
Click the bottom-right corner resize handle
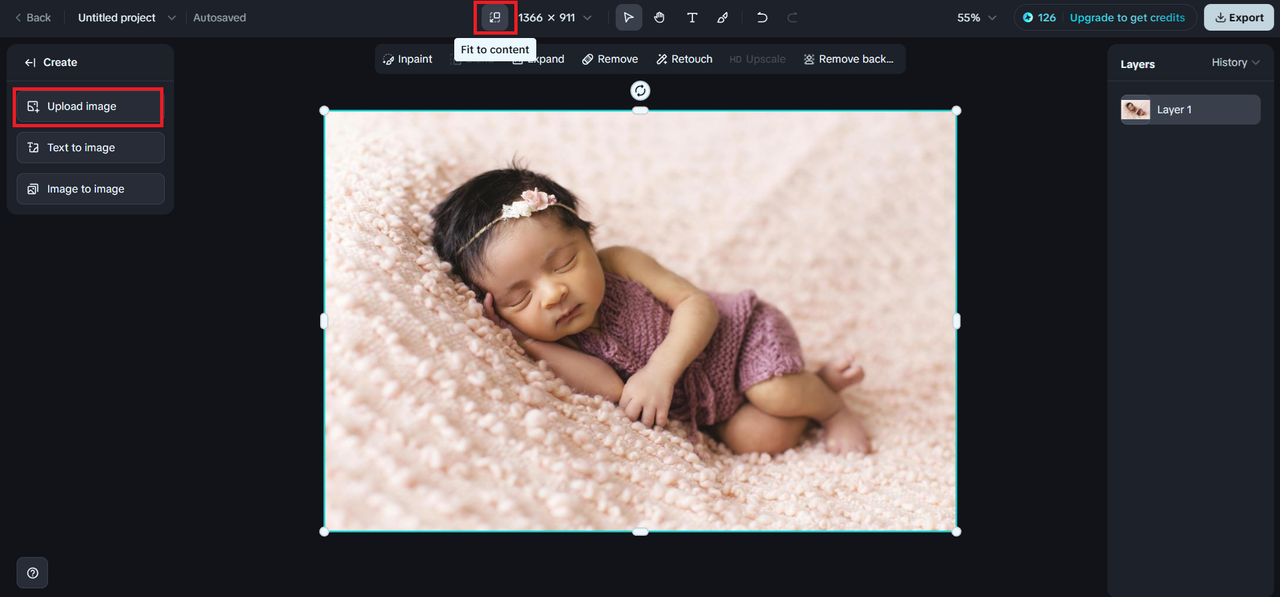(x=956, y=531)
